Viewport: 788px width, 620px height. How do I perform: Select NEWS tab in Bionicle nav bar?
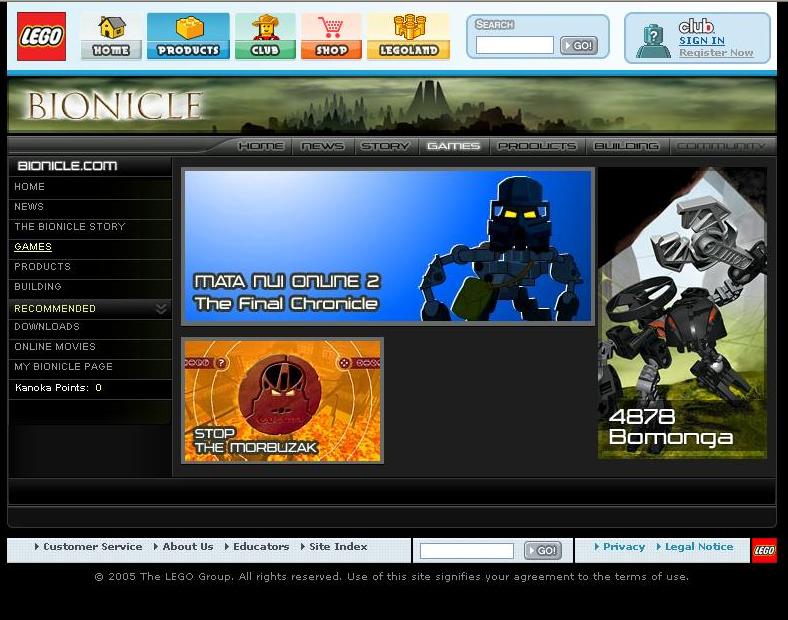coord(322,146)
